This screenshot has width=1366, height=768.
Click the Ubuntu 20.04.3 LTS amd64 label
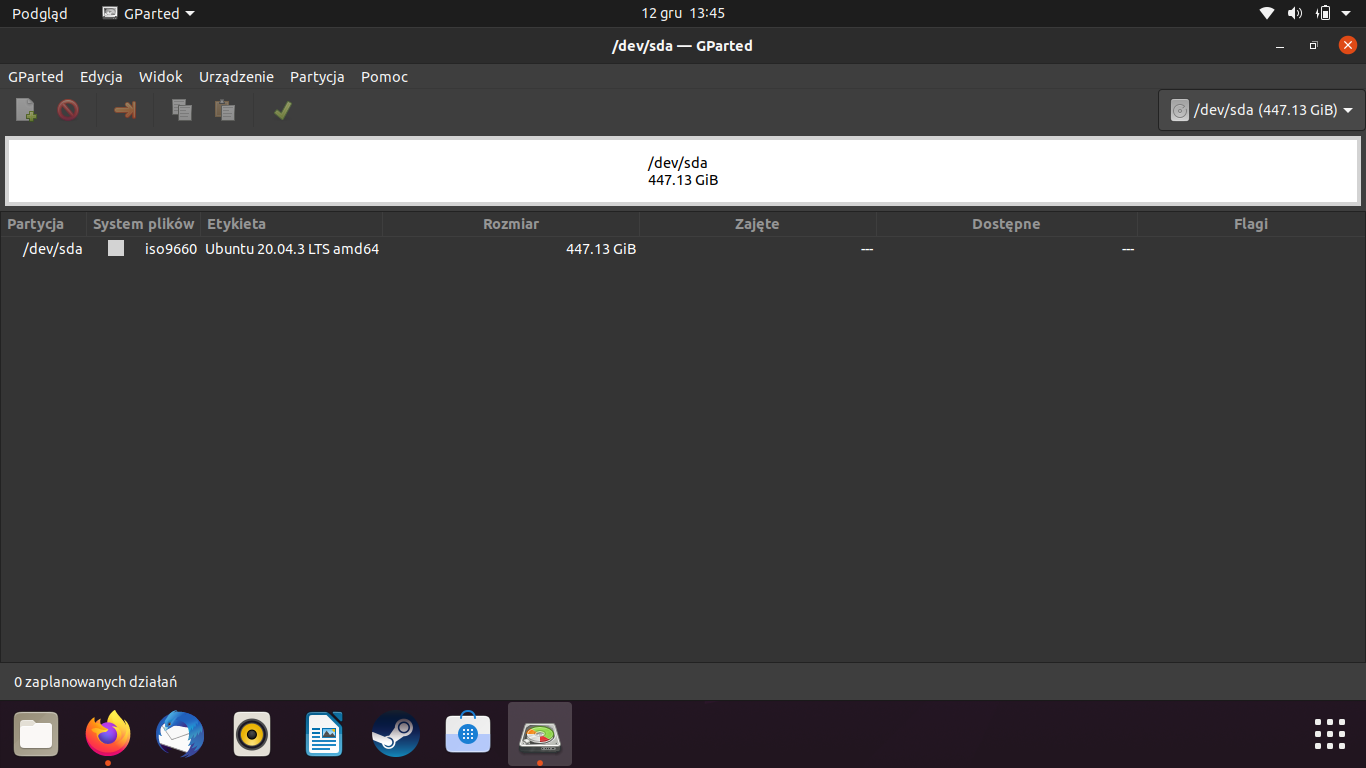click(292, 249)
